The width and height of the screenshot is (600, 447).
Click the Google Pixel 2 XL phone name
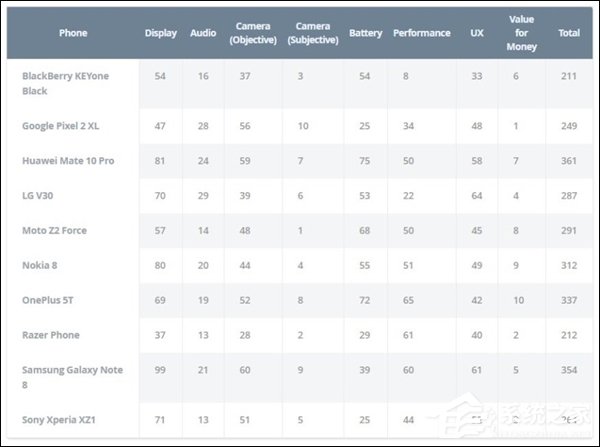coord(60,126)
